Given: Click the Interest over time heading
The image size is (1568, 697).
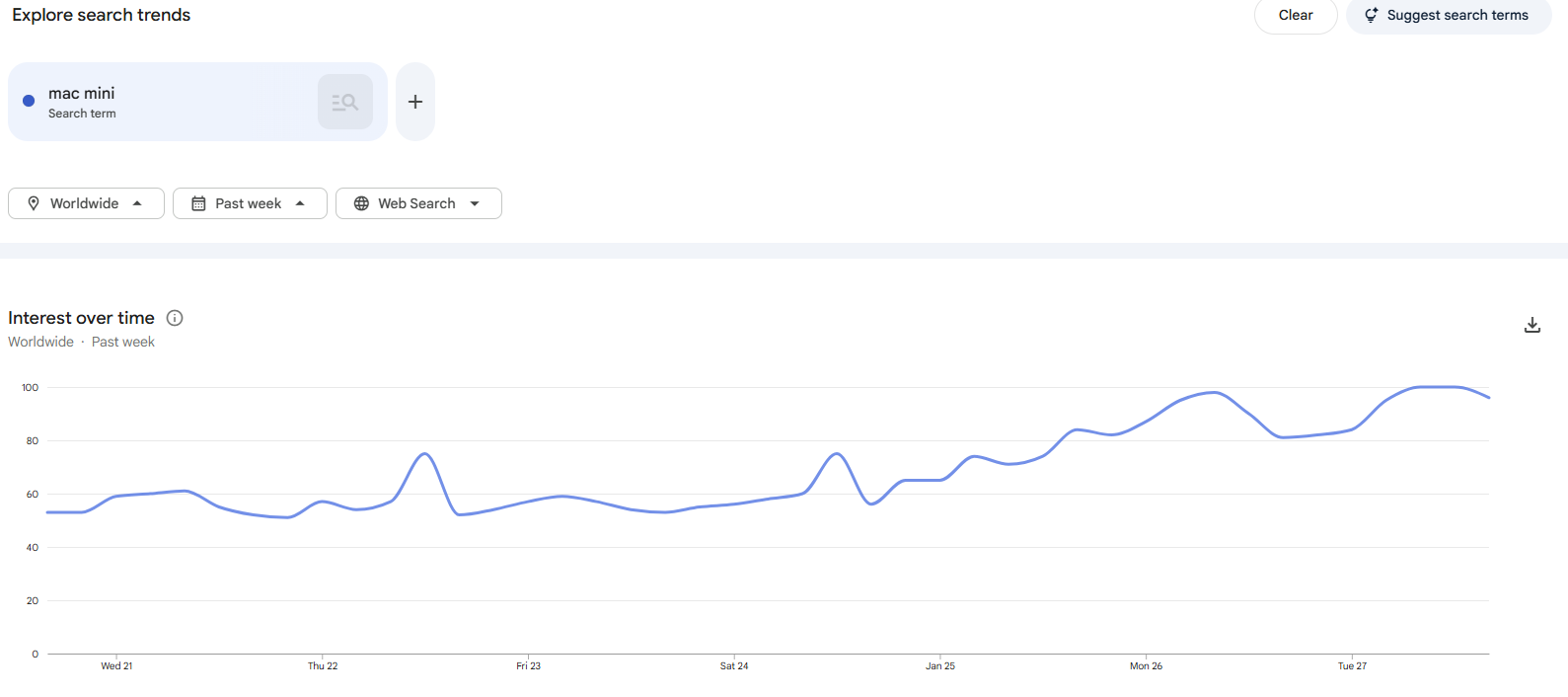Looking at the screenshot, I should coord(81,318).
